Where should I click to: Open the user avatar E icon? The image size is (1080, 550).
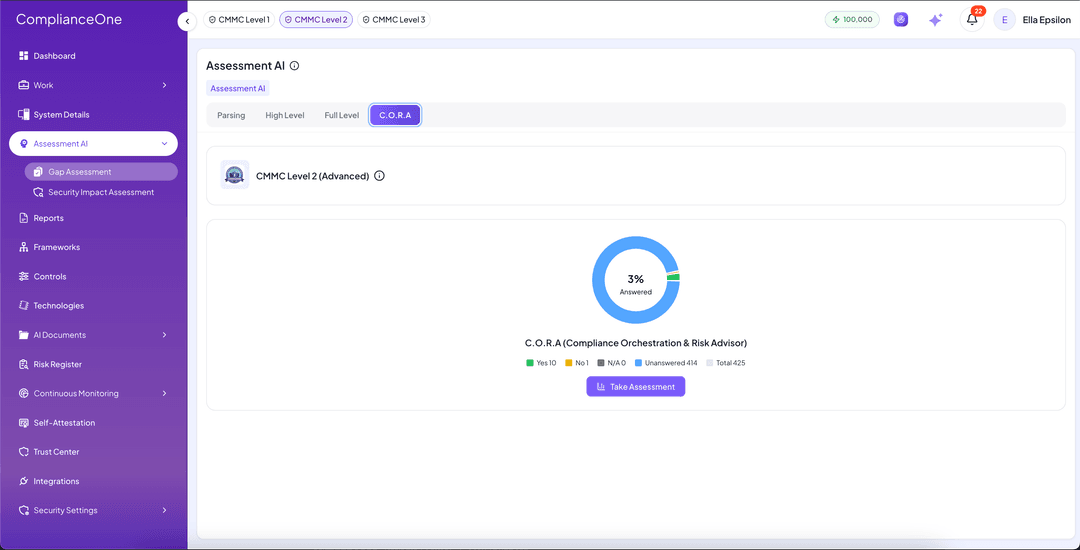[1004, 20]
